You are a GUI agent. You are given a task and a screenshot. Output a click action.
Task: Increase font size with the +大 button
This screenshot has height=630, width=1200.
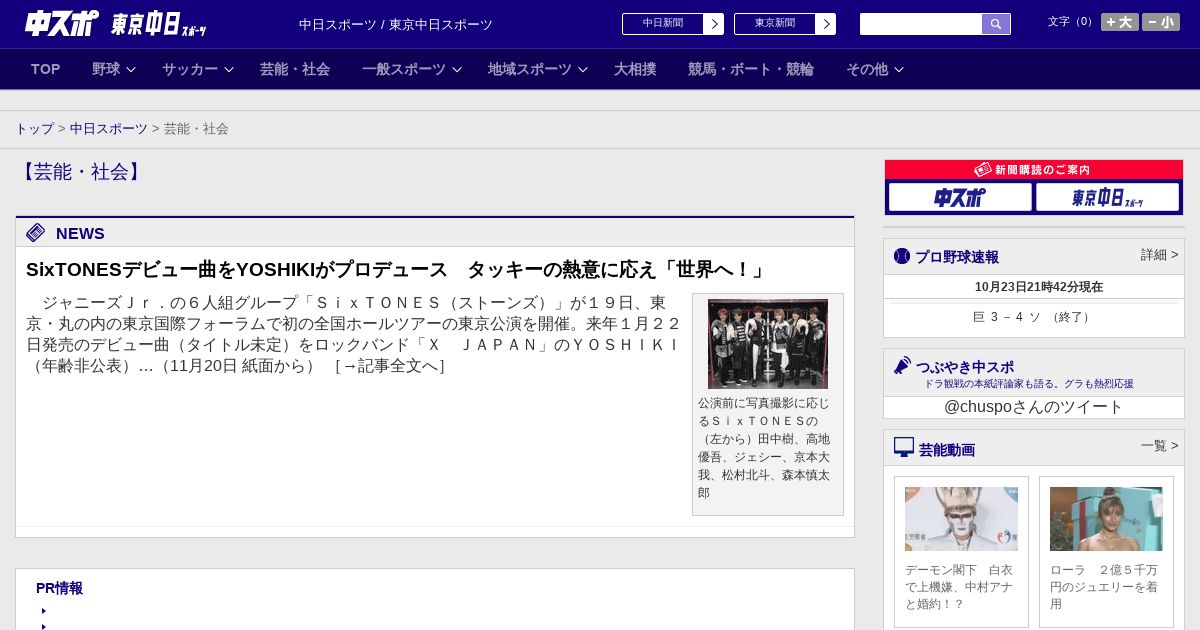tap(1120, 22)
